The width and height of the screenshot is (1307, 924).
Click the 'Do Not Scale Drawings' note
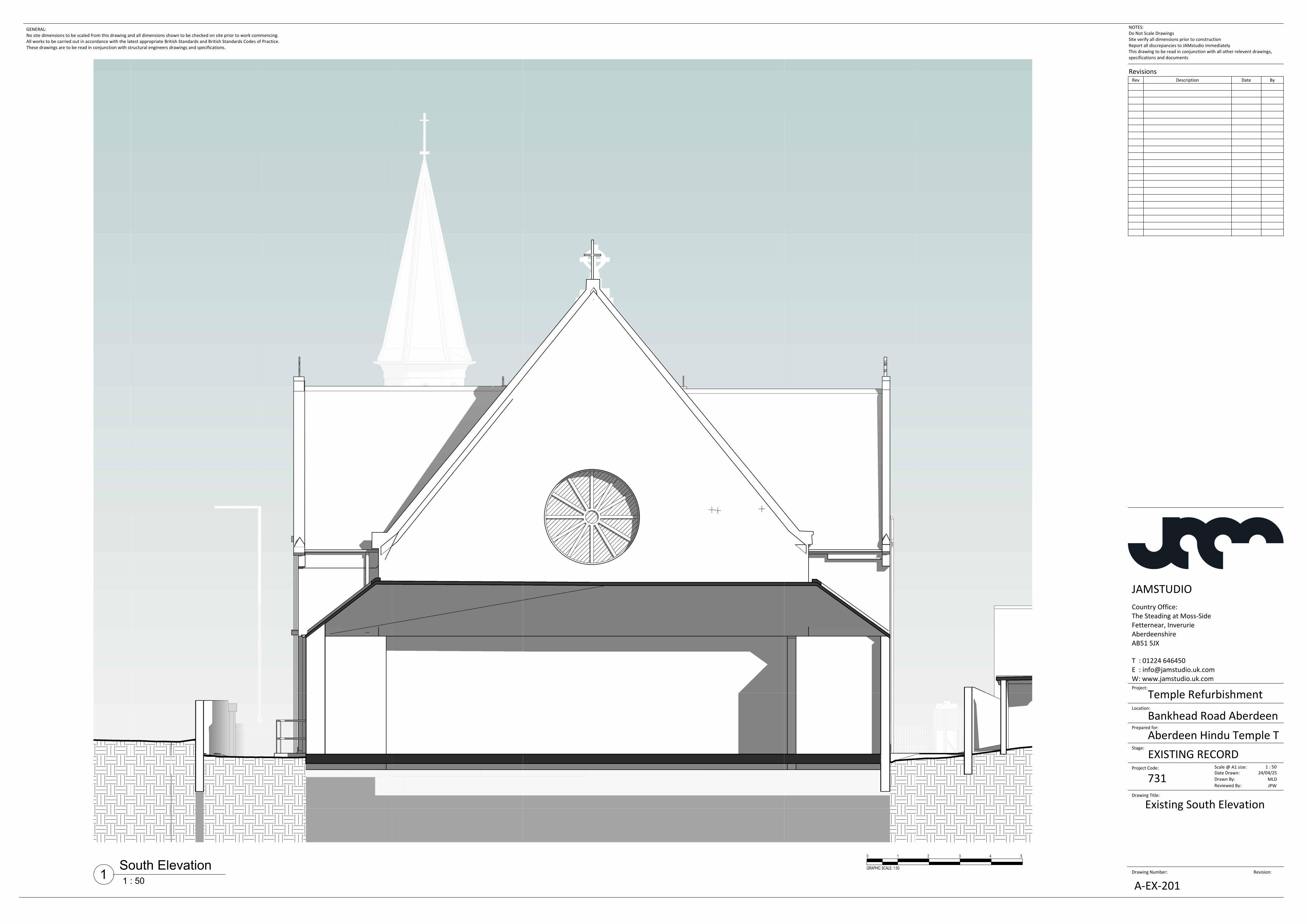click(1151, 33)
